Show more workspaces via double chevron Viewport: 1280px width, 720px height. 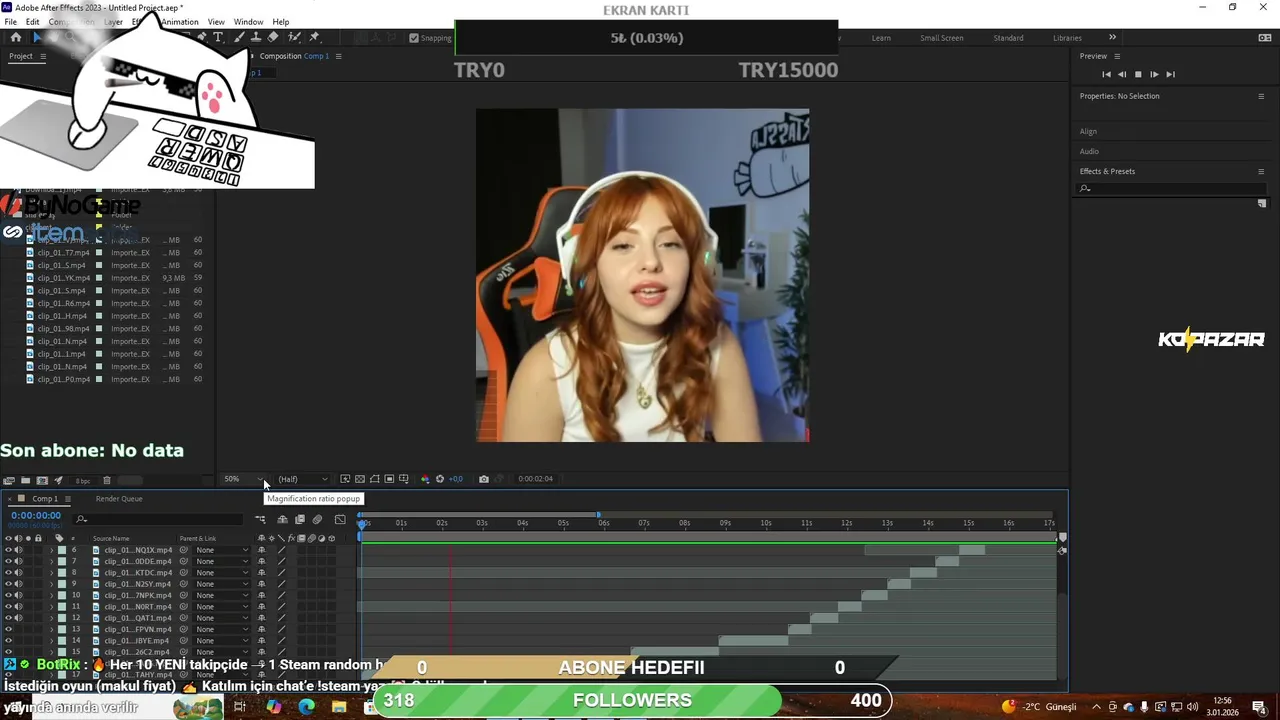click(x=1112, y=38)
